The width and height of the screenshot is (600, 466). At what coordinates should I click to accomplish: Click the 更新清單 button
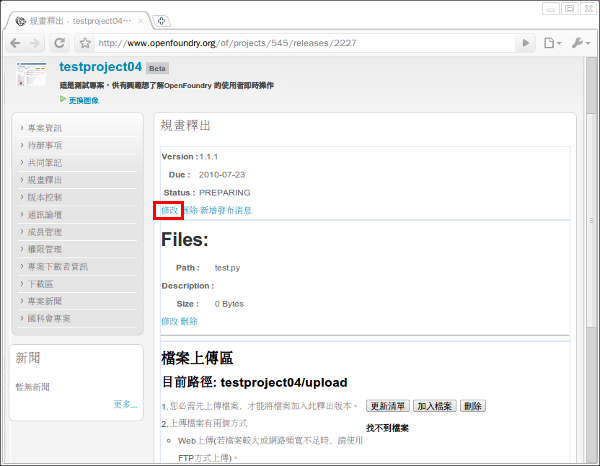[388, 406]
